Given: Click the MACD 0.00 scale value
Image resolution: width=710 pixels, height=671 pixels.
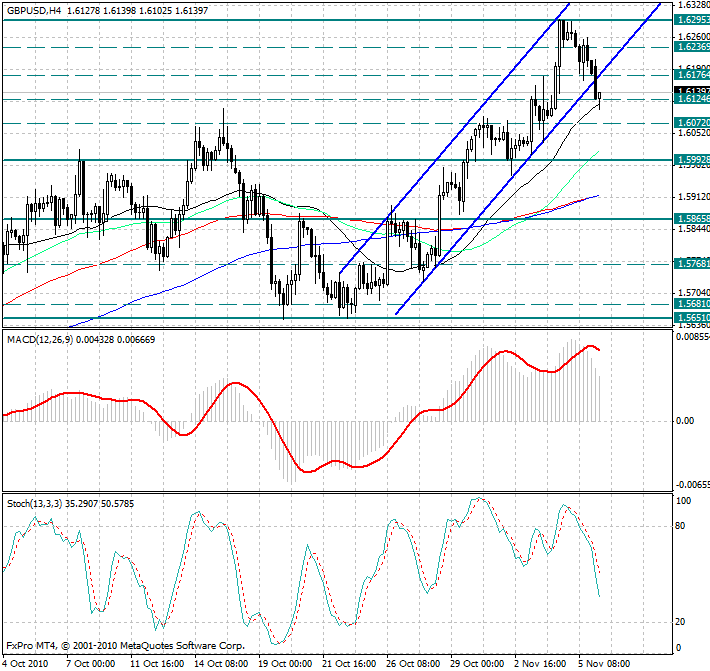Looking at the screenshot, I should click(685, 421).
